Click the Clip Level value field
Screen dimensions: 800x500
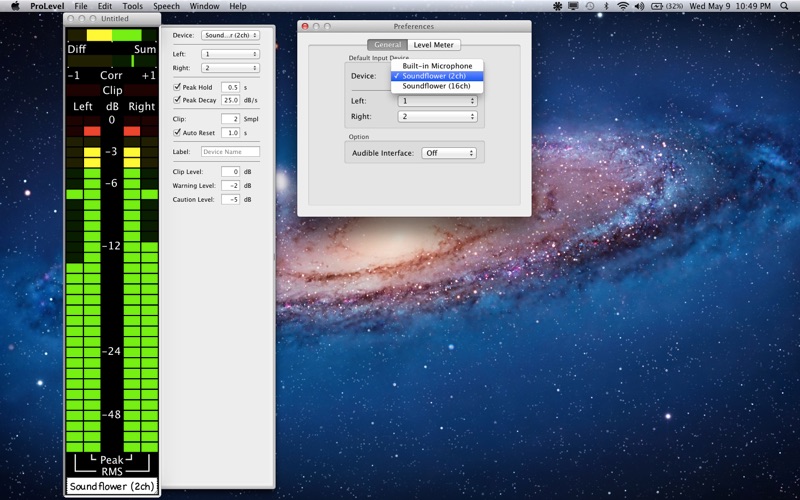click(x=230, y=171)
